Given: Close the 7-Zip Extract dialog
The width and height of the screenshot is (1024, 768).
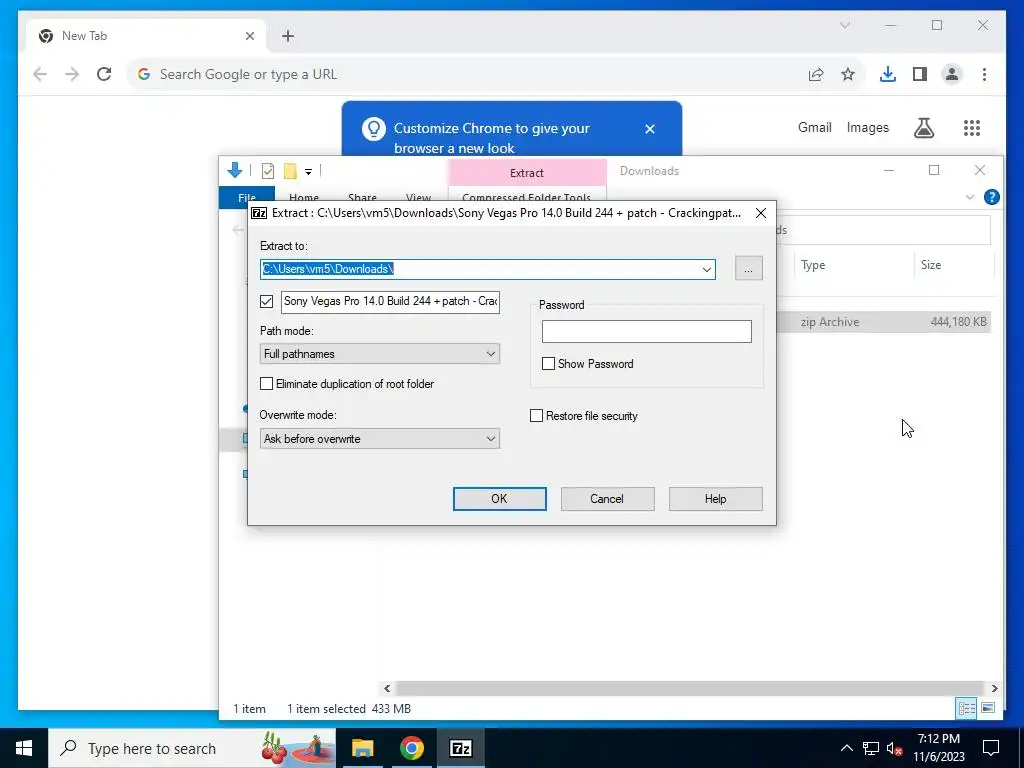Looking at the screenshot, I should pos(761,213).
